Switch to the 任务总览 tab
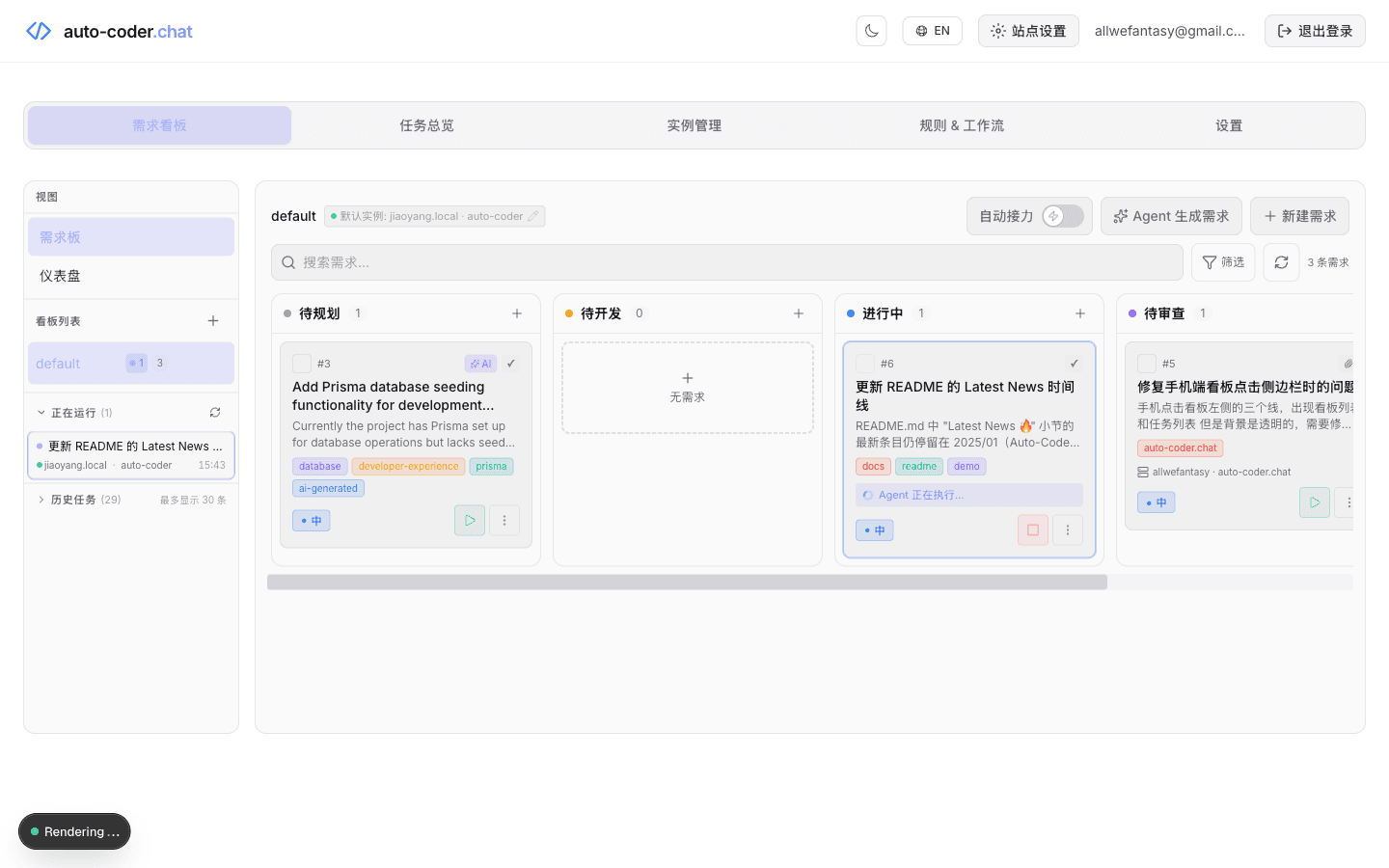 (x=426, y=125)
